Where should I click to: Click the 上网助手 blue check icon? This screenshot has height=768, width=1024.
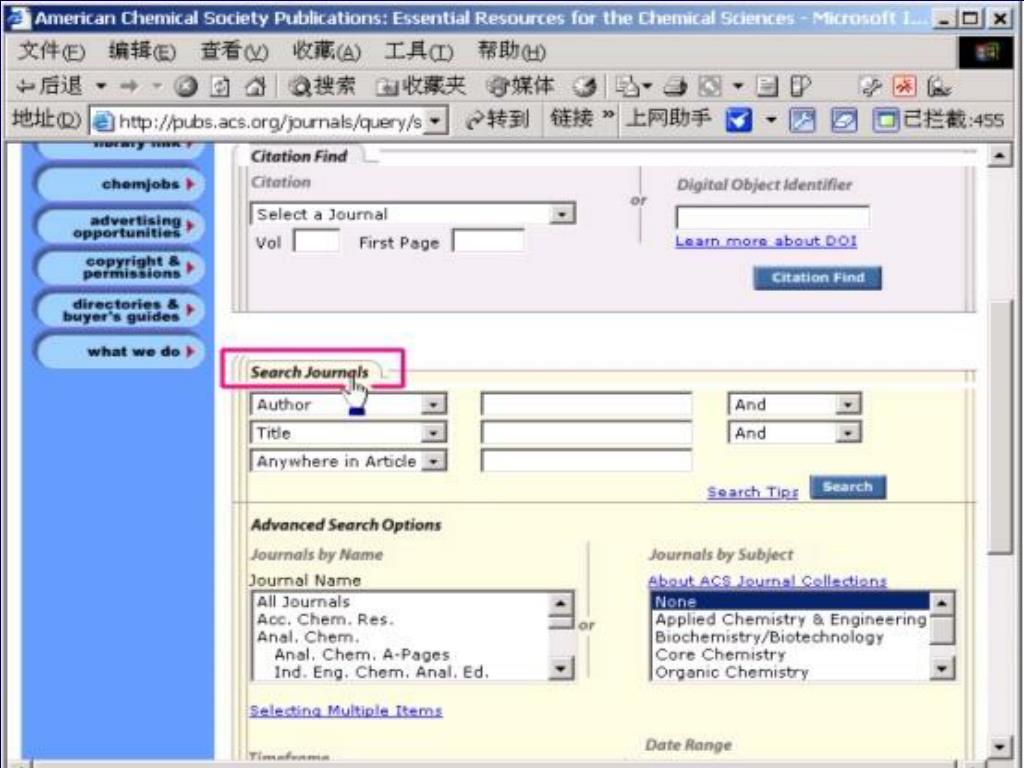739,120
